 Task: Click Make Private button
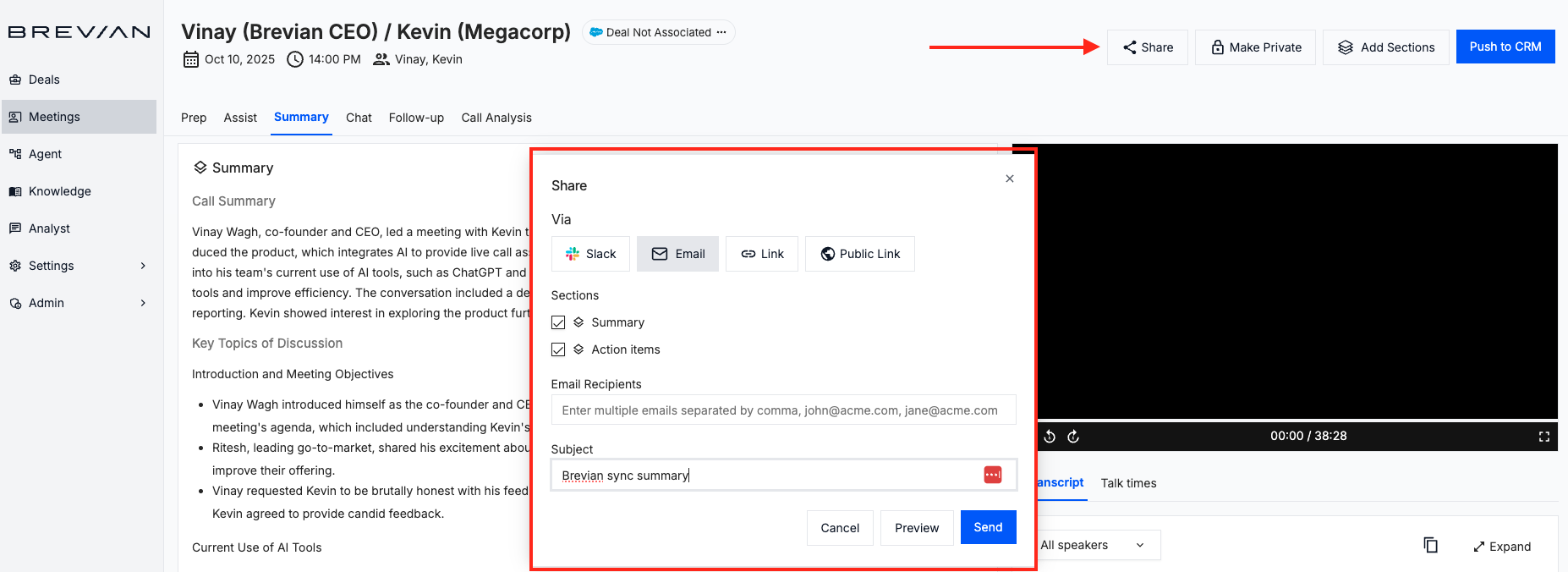[1255, 47]
